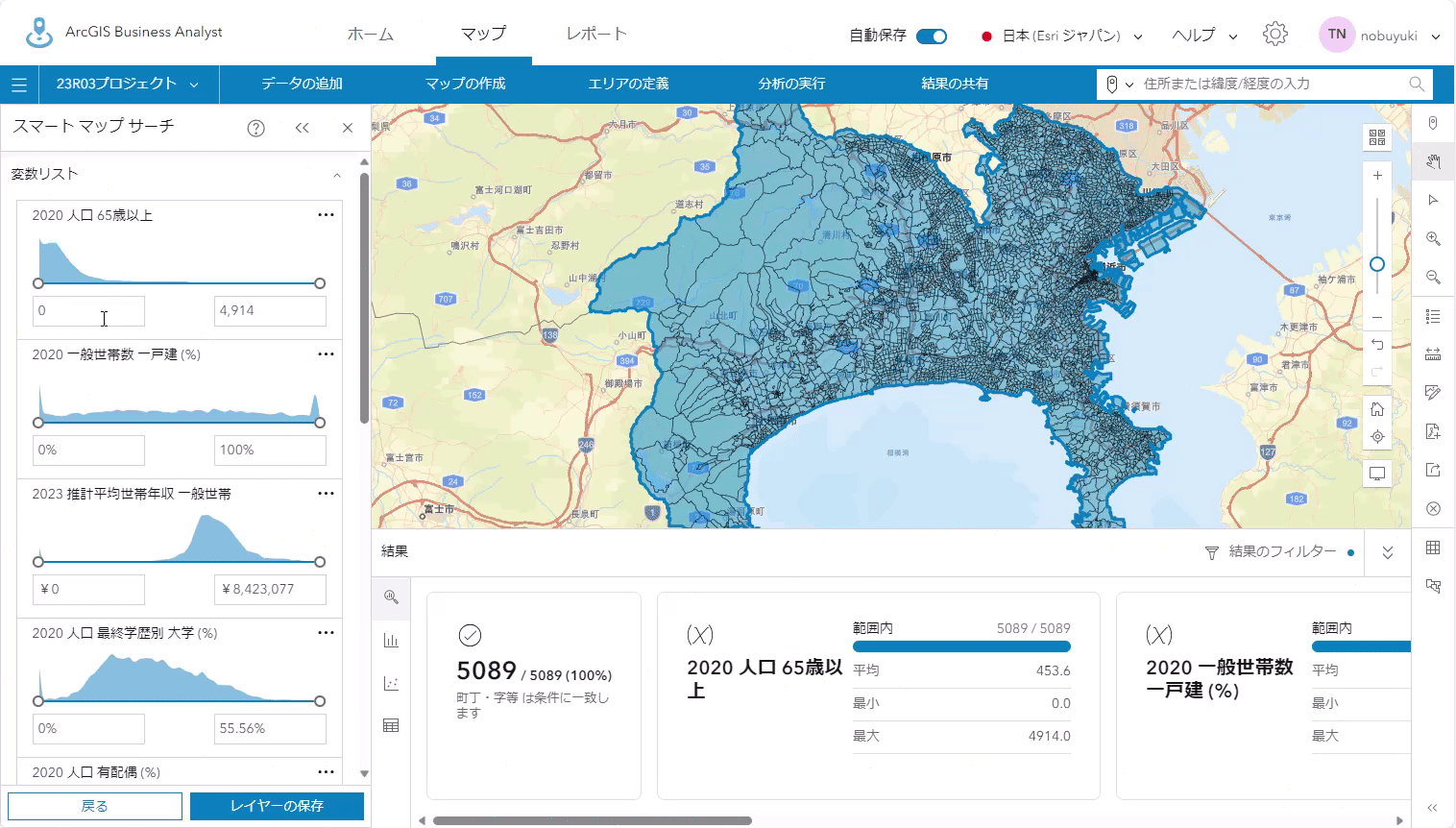The image size is (1456, 828).
Task: Open options for 2020 人口 65歳以上
Action: point(326,215)
